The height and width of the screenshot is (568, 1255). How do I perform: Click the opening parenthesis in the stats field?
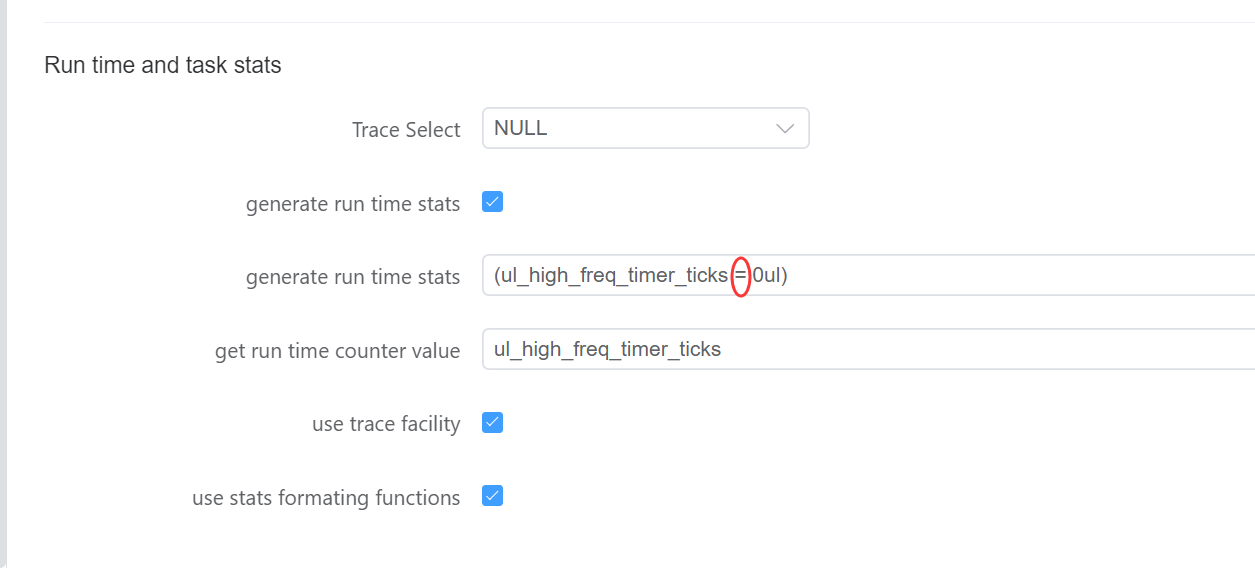pos(497,276)
